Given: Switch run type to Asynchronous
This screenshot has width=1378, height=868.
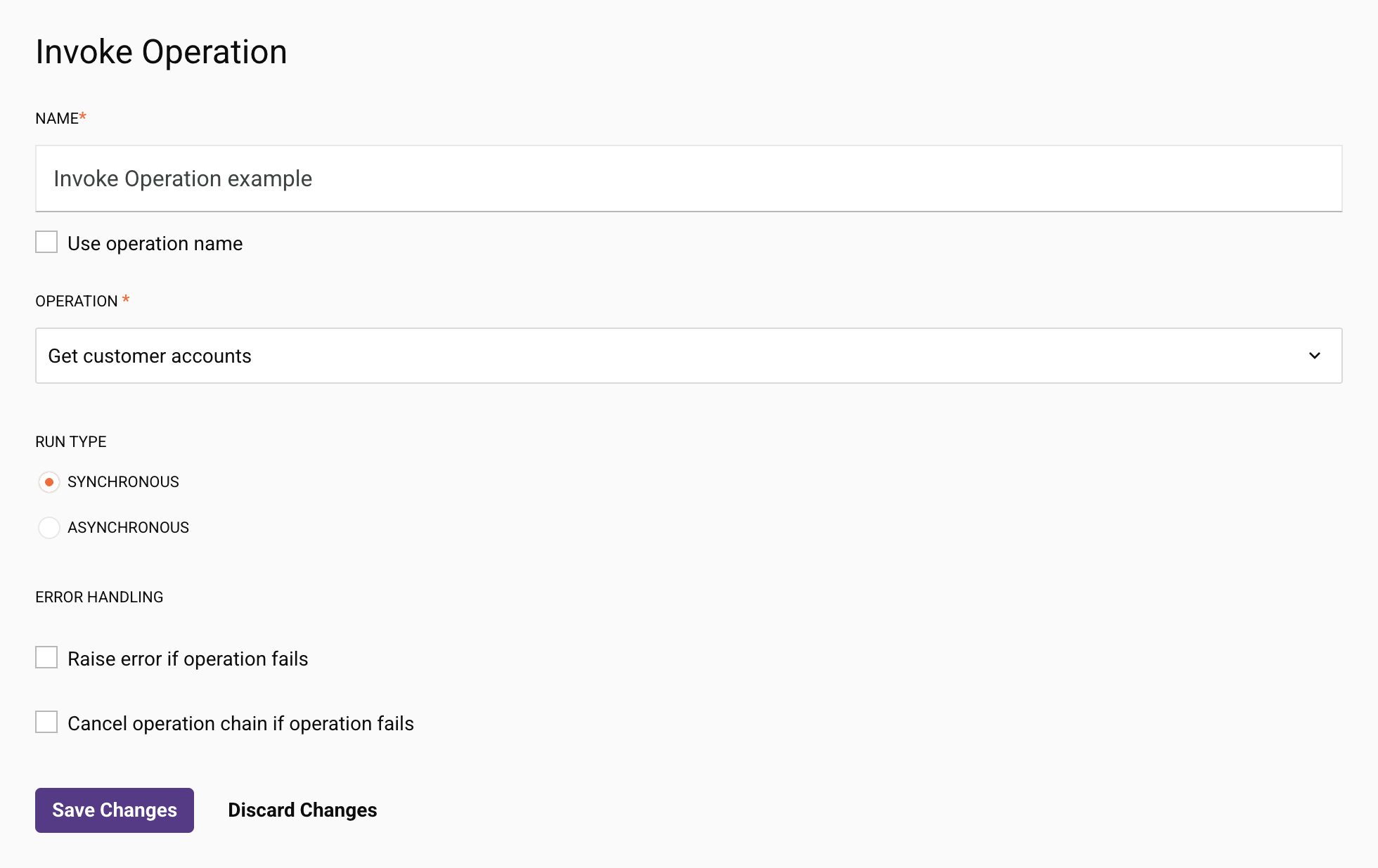Looking at the screenshot, I should click(49, 527).
